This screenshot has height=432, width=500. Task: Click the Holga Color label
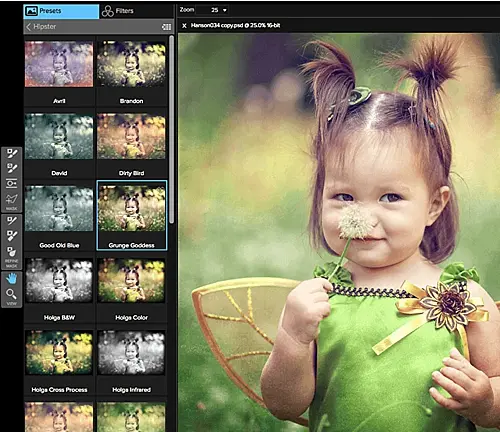[x=131, y=318]
